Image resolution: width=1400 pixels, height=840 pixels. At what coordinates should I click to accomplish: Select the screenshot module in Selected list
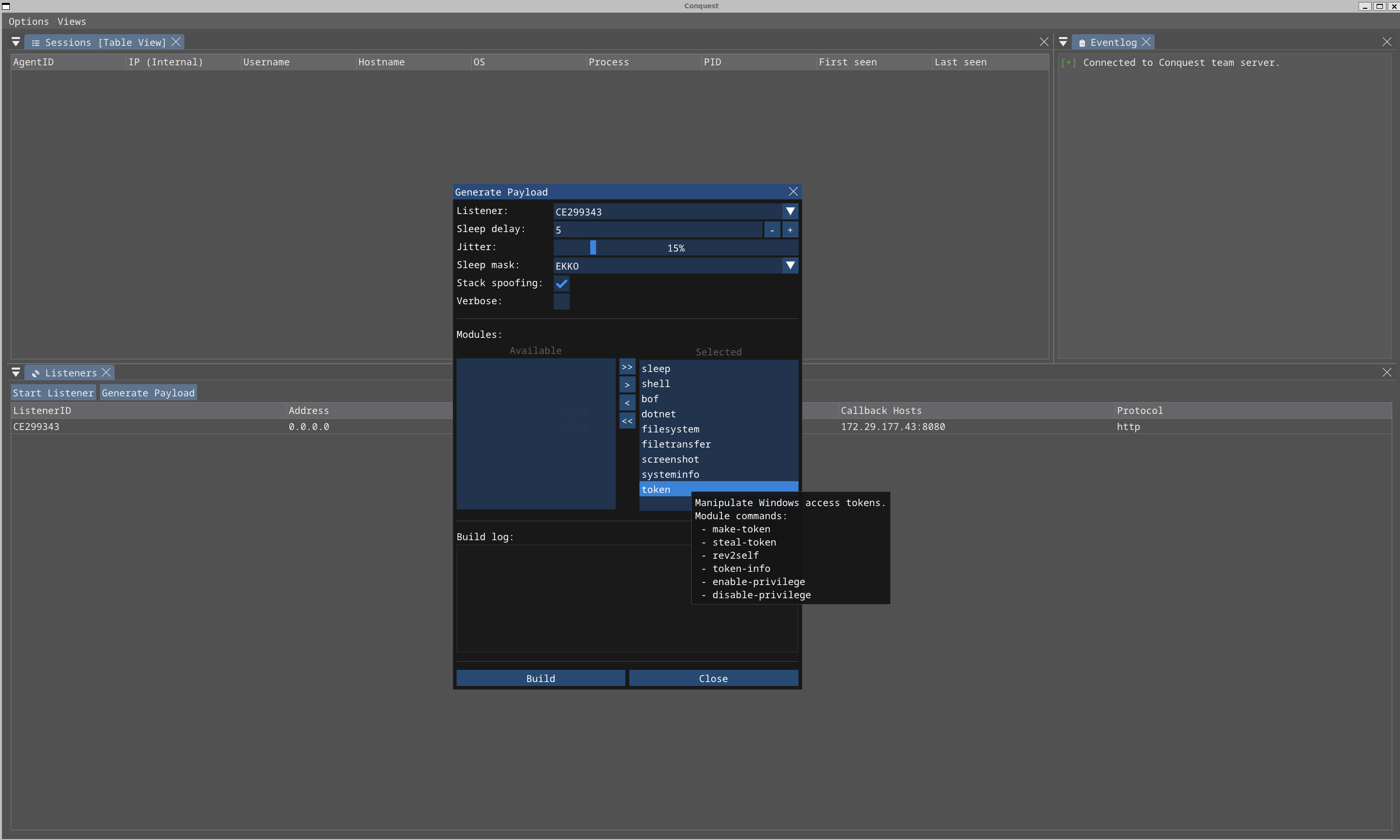click(x=670, y=459)
